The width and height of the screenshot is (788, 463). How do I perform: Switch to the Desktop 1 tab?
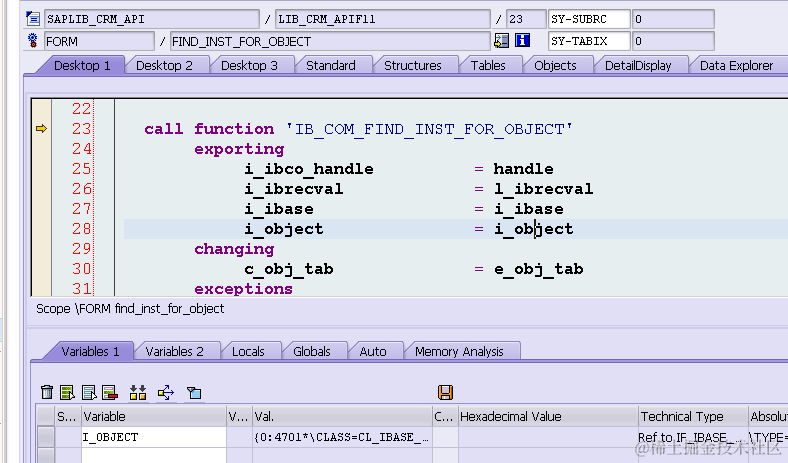tap(82, 65)
